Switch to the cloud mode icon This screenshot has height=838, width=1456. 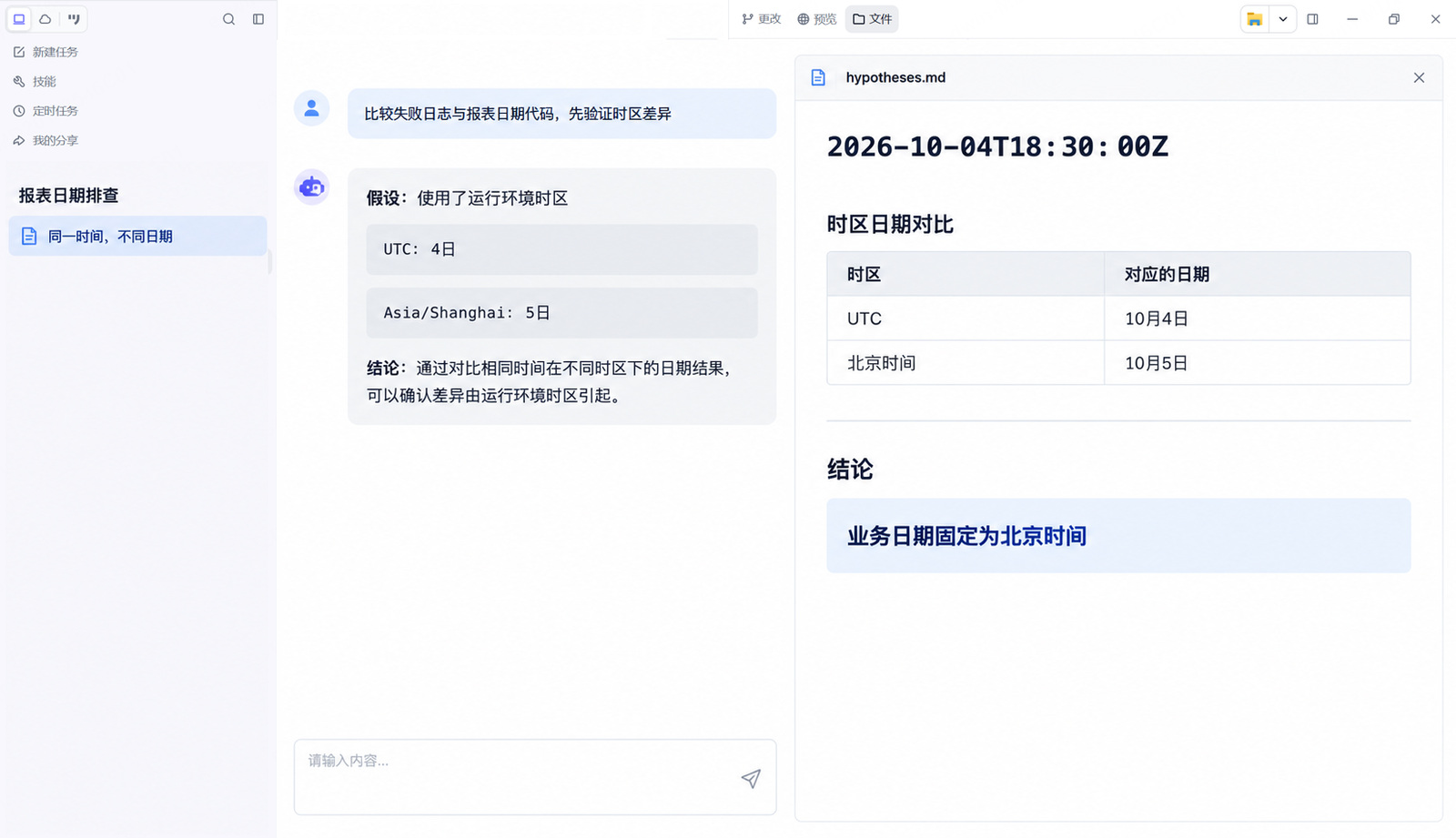(x=45, y=18)
